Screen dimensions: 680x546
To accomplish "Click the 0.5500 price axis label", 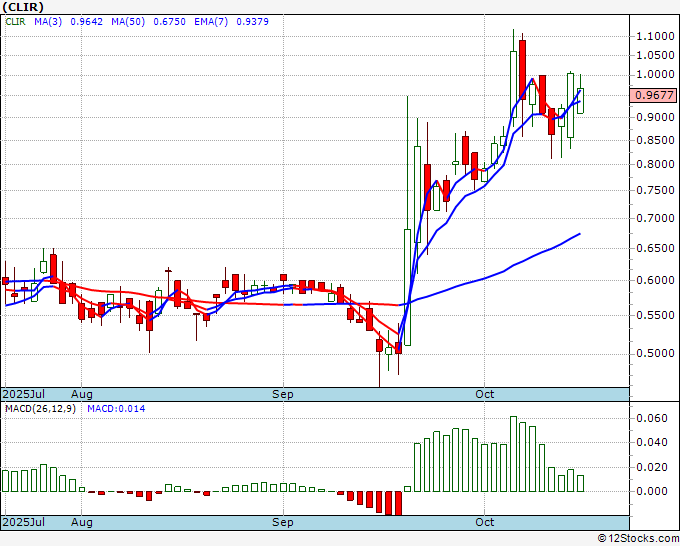I will point(655,315).
